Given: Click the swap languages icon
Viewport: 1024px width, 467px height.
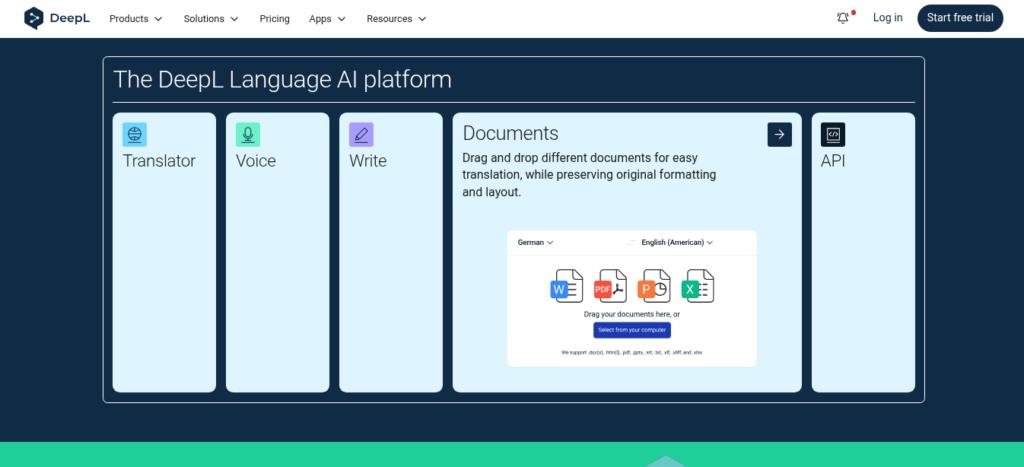Looking at the screenshot, I should tap(632, 242).
